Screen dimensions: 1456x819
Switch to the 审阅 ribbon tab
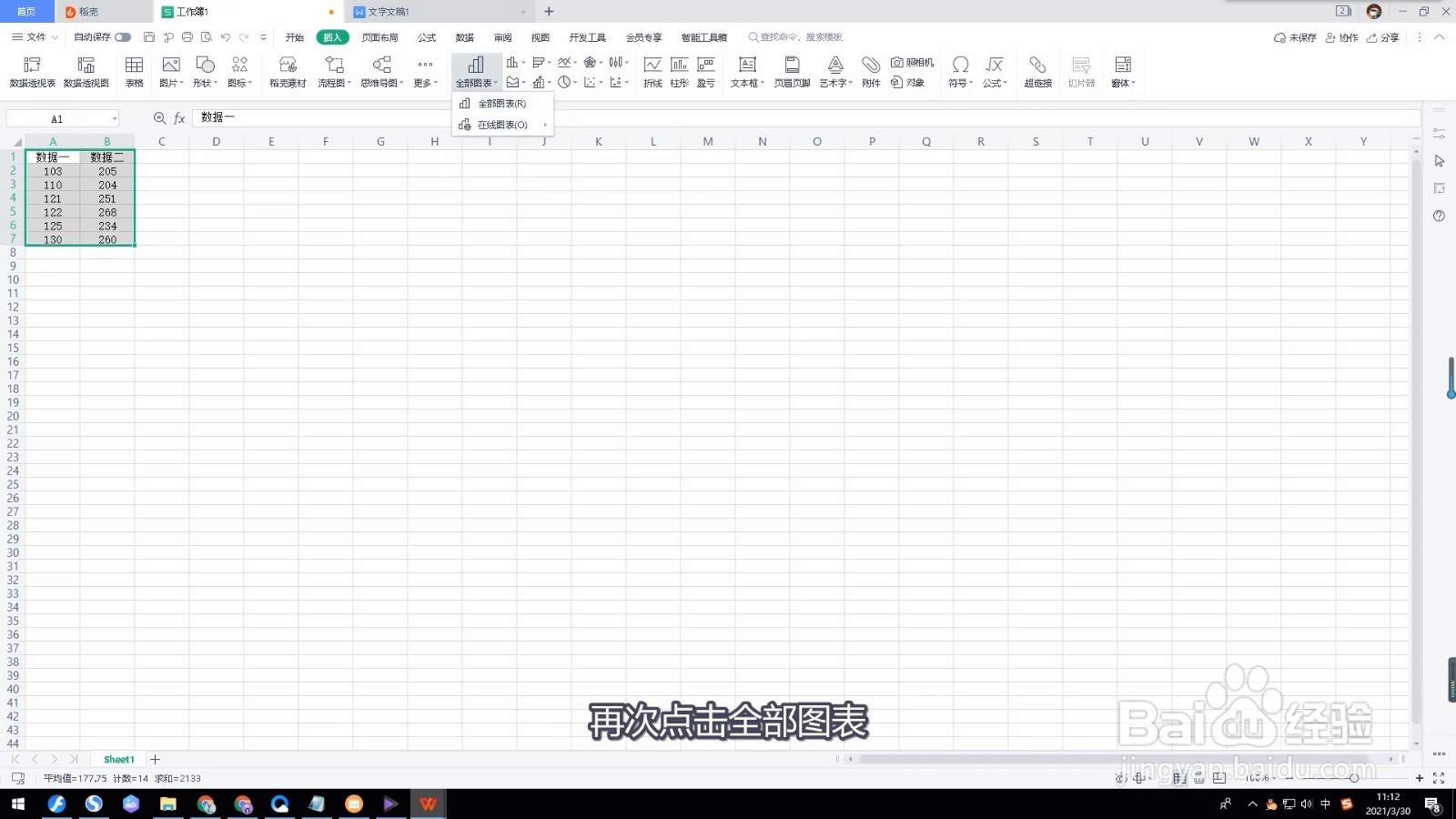click(x=502, y=37)
